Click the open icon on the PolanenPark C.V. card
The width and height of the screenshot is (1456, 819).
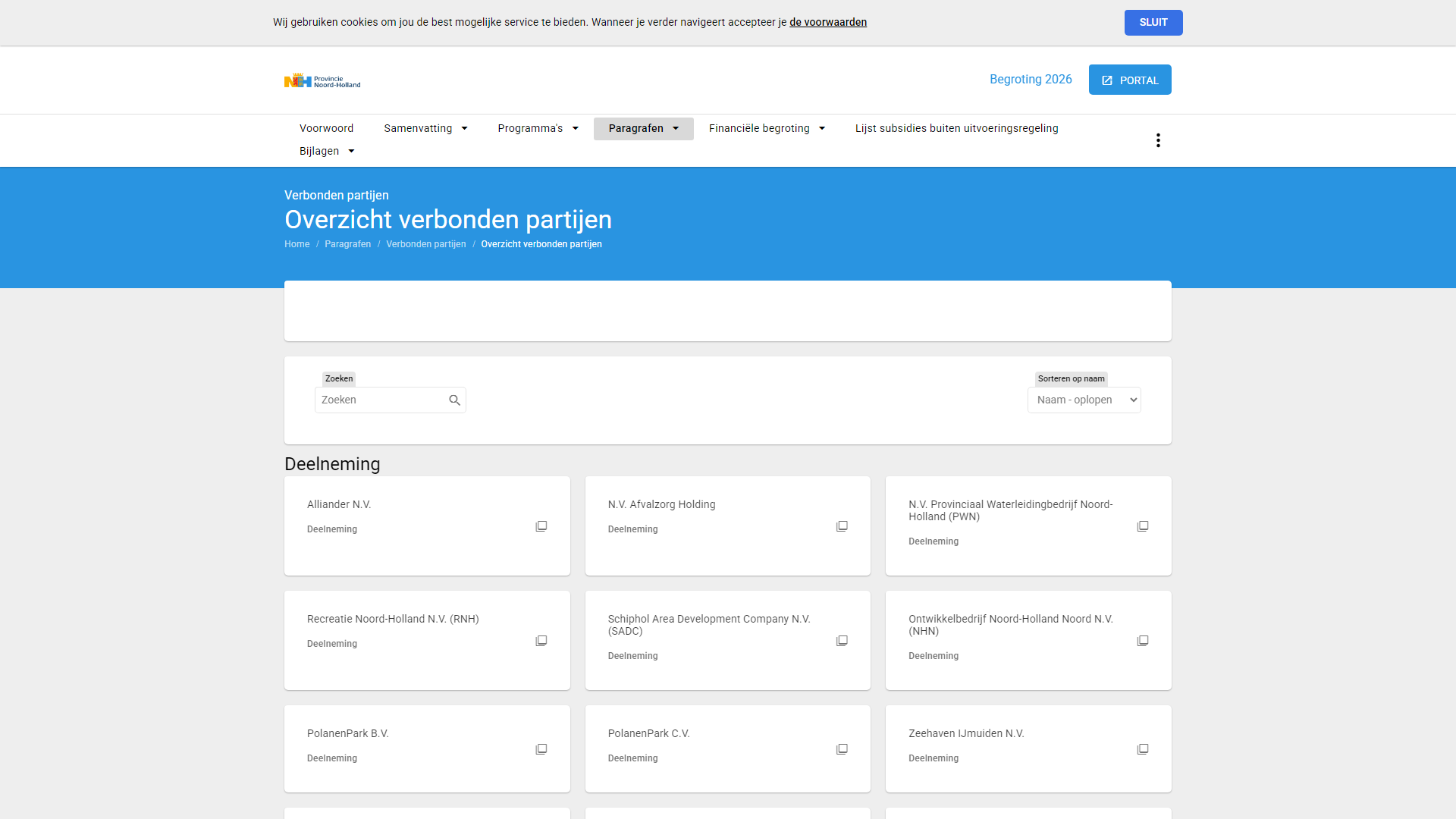pos(842,749)
